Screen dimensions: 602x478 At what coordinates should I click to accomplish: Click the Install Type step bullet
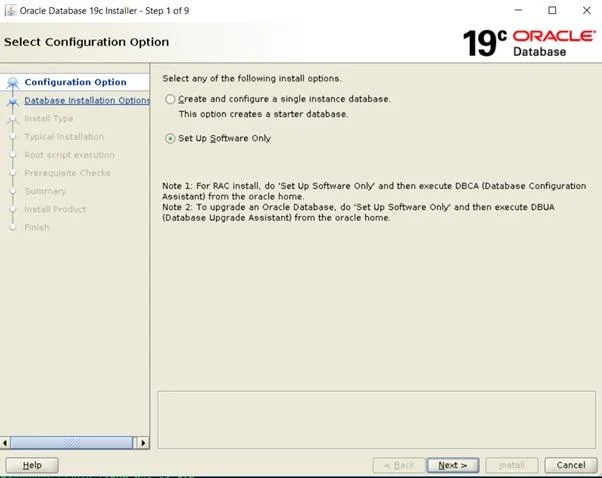pyautogui.click(x=13, y=119)
